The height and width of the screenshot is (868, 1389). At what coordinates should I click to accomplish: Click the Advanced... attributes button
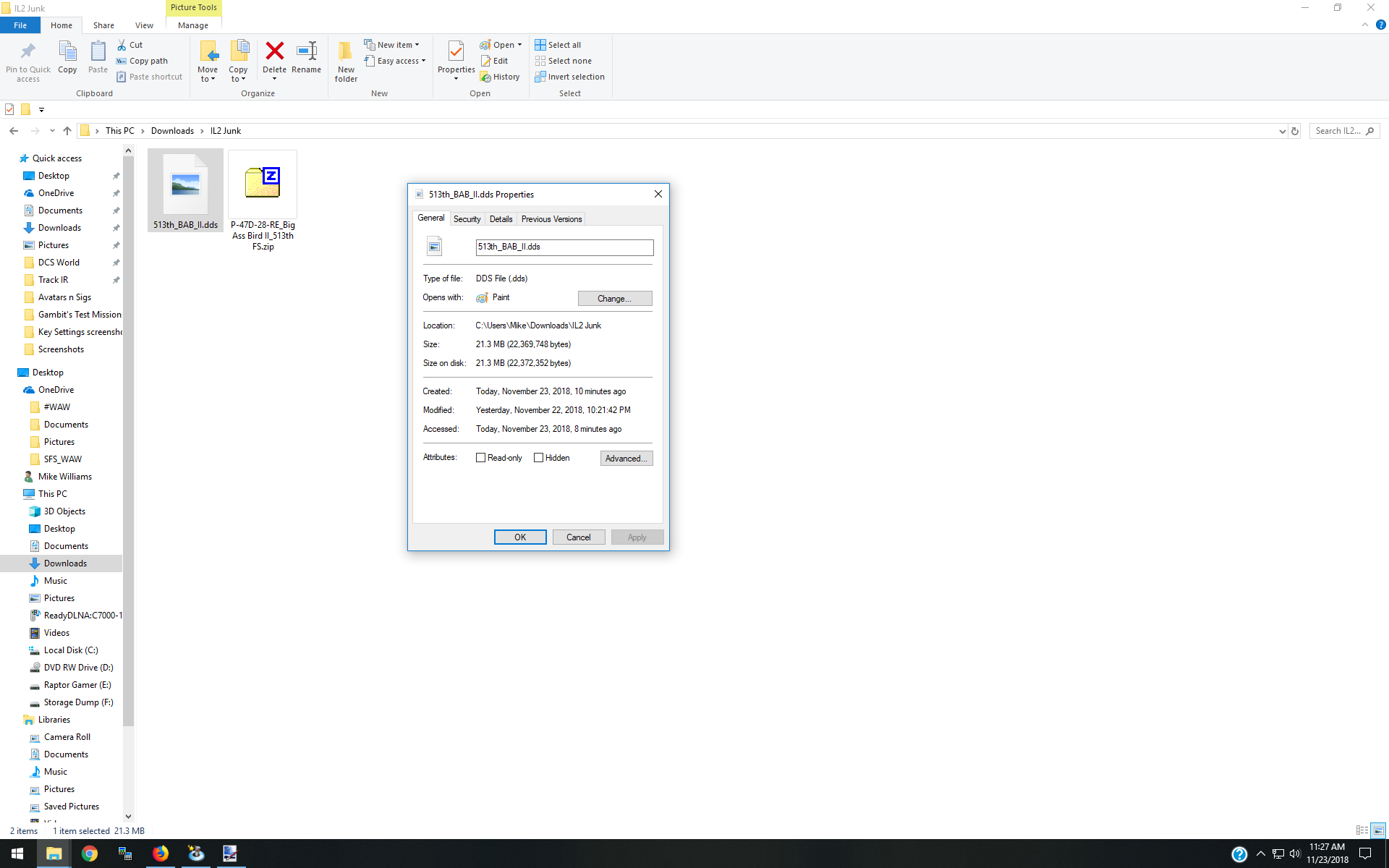point(626,459)
